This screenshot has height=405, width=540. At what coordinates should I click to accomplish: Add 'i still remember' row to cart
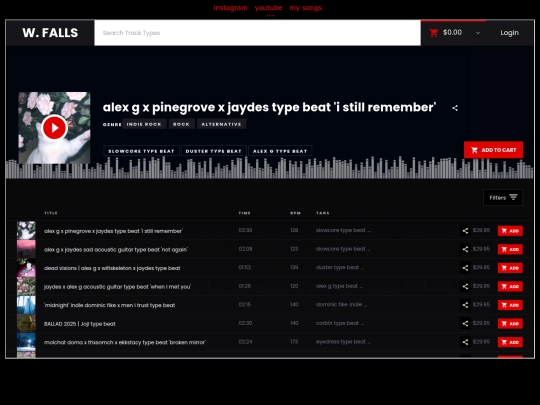[x=510, y=231]
